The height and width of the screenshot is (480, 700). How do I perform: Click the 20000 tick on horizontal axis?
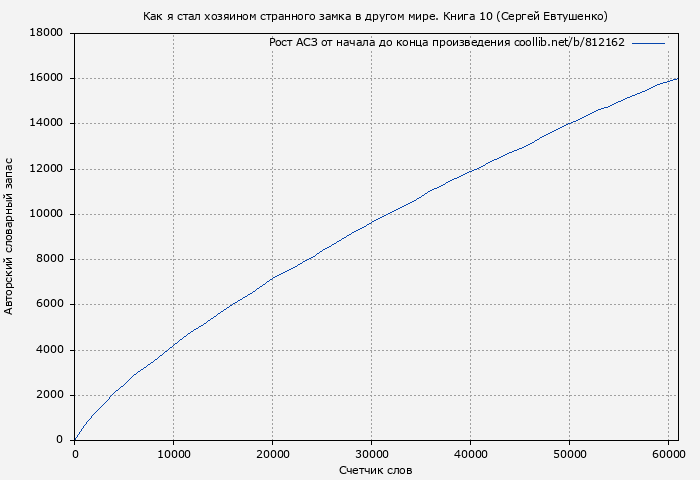(272, 454)
